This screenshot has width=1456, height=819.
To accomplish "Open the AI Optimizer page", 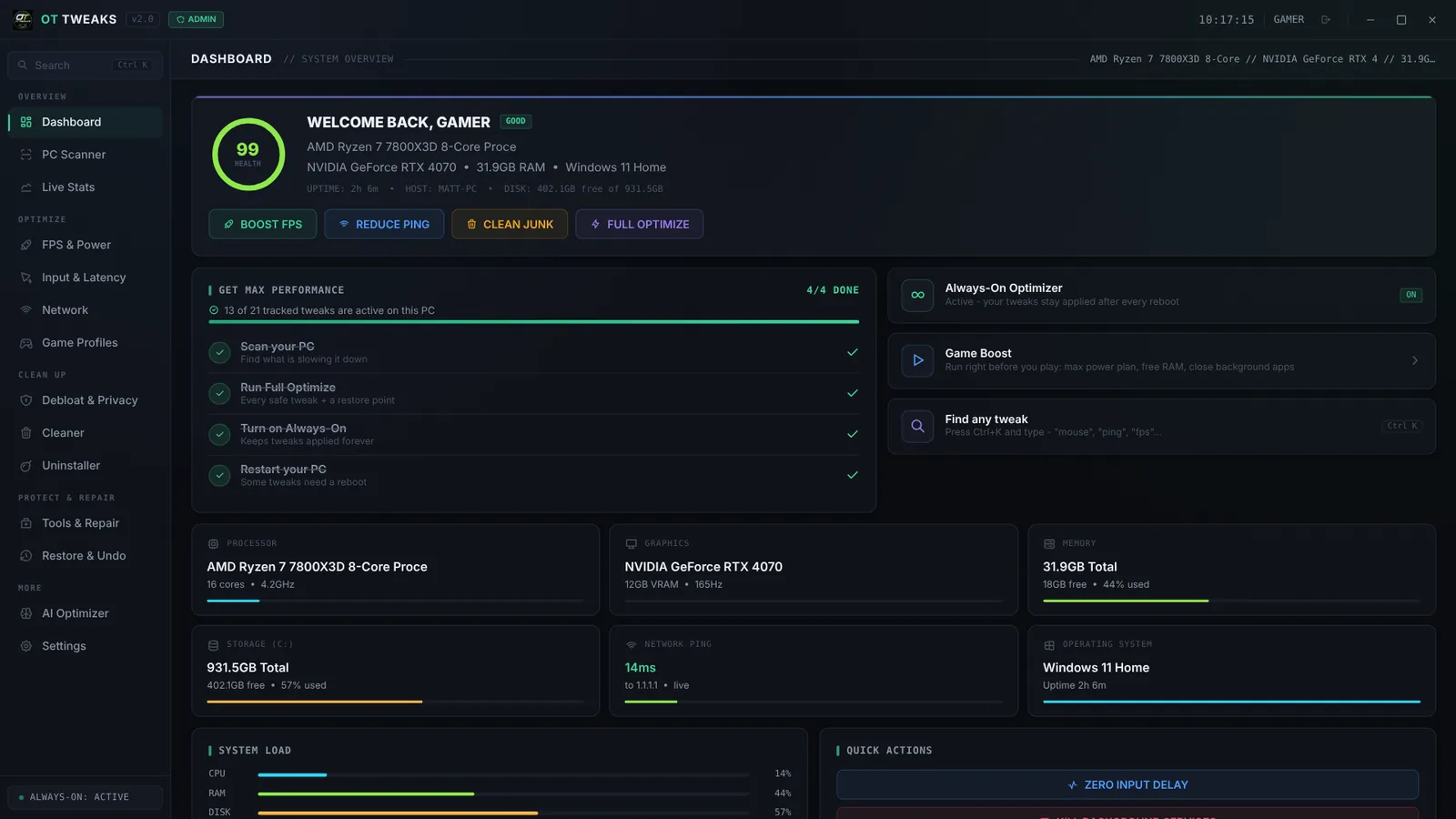I will [85, 613].
